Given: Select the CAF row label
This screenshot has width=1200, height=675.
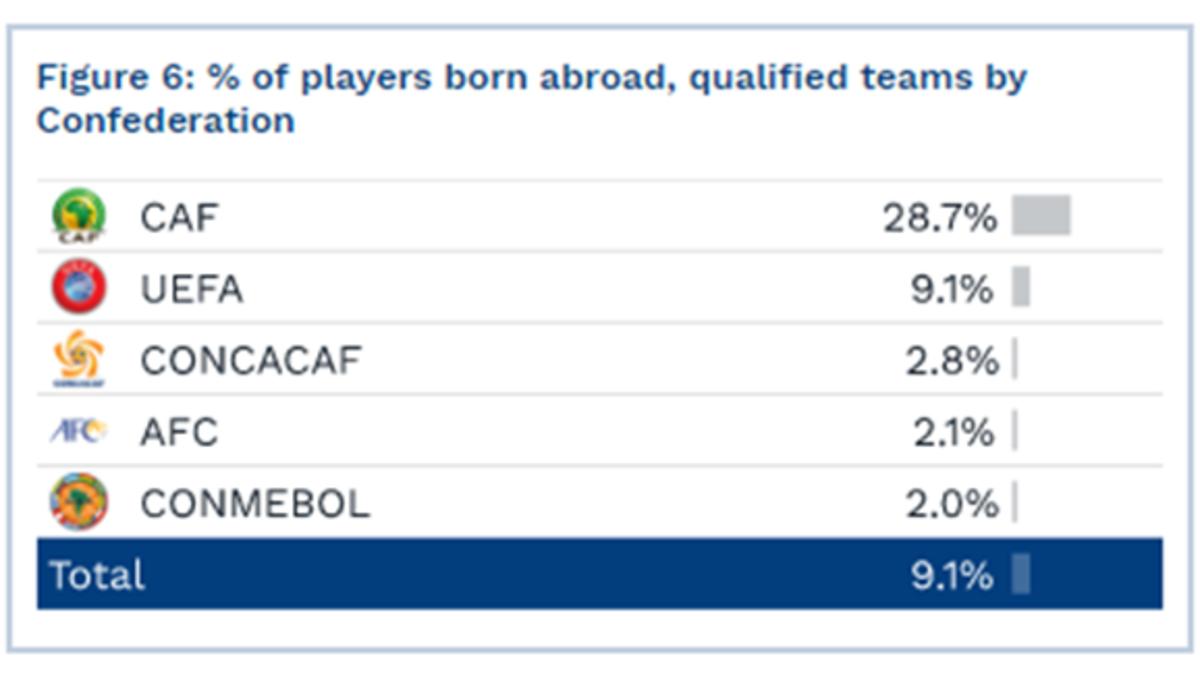Looking at the screenshot, I should [x=179, y=217].
